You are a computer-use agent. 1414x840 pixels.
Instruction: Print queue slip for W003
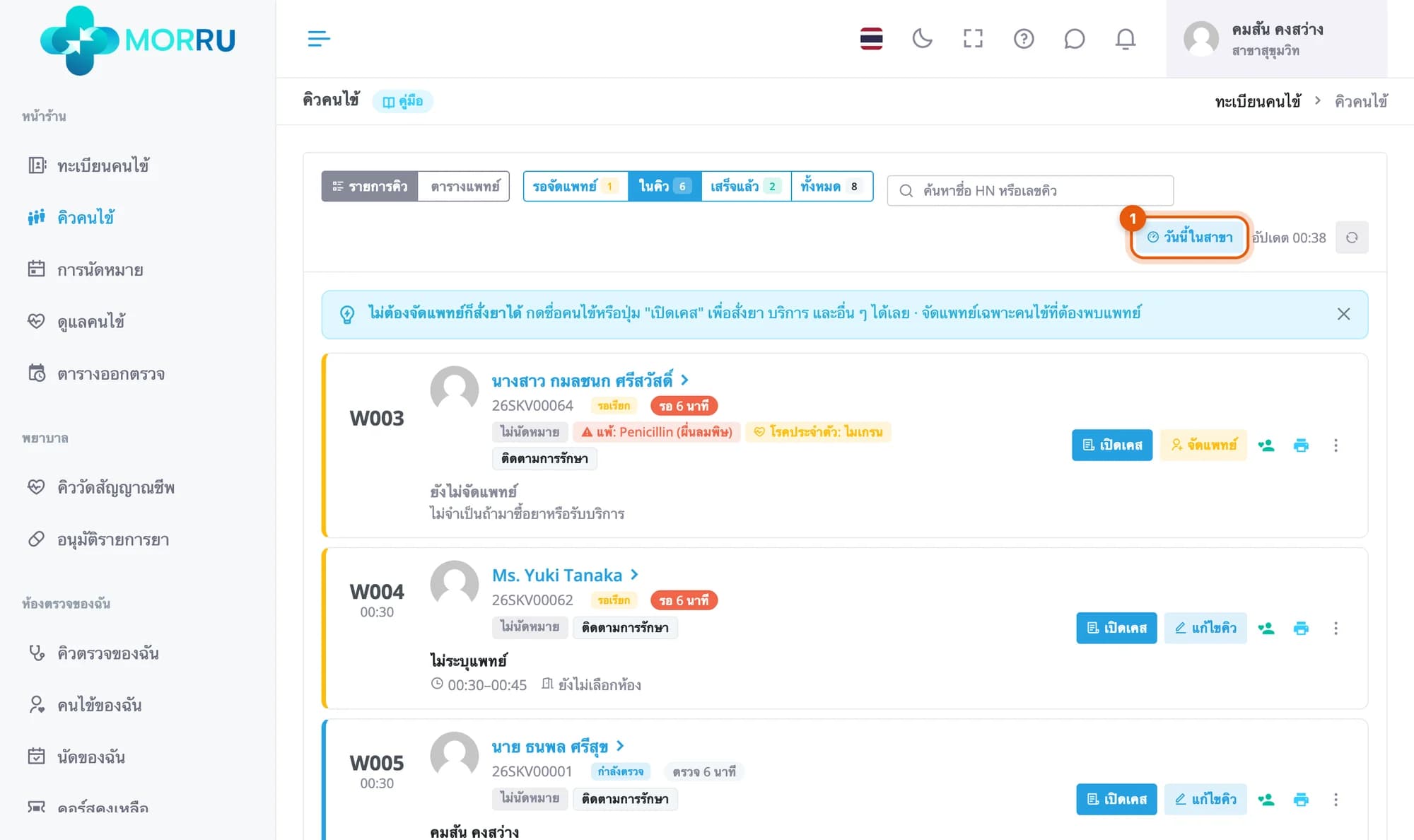click(1301, 445)
